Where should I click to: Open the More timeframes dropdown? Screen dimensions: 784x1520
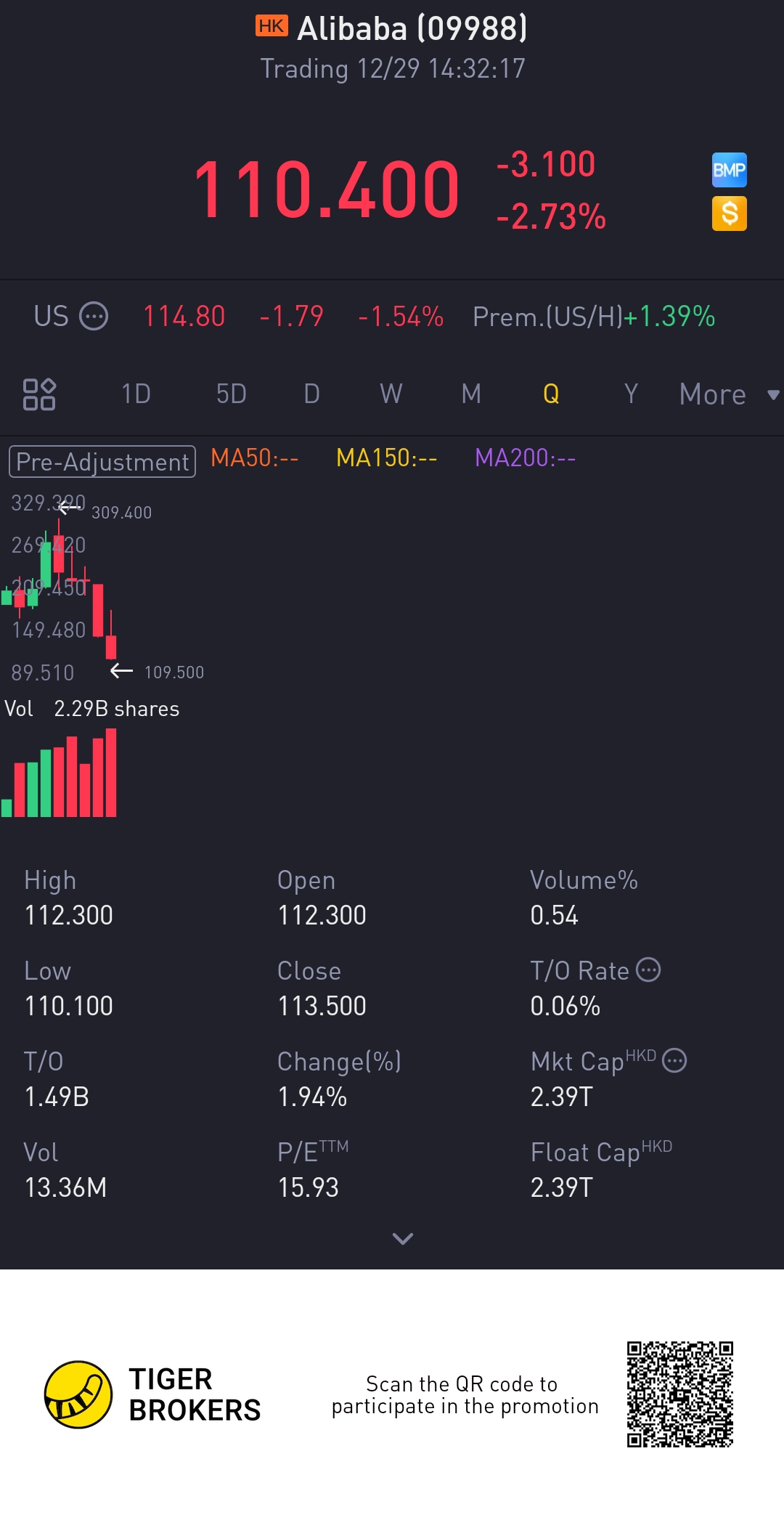pos(729,394)
